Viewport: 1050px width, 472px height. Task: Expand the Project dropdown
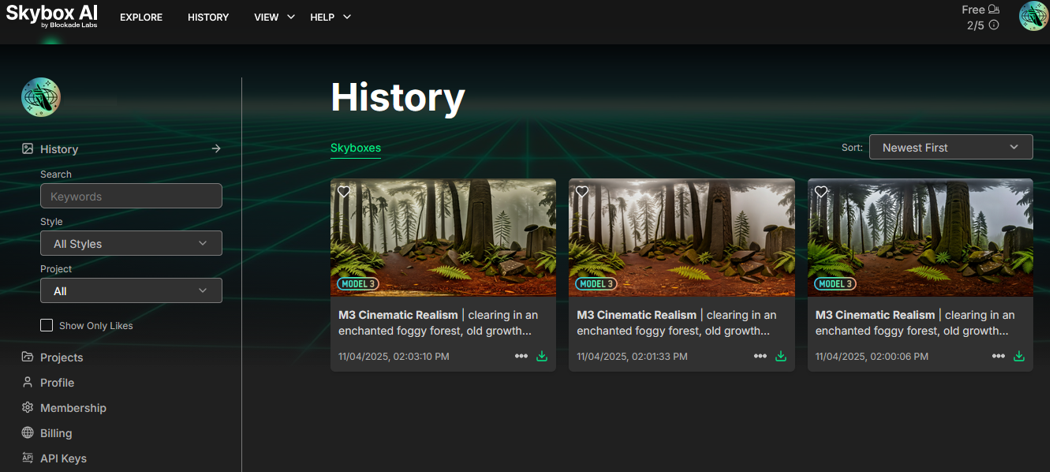coord(131,291)
